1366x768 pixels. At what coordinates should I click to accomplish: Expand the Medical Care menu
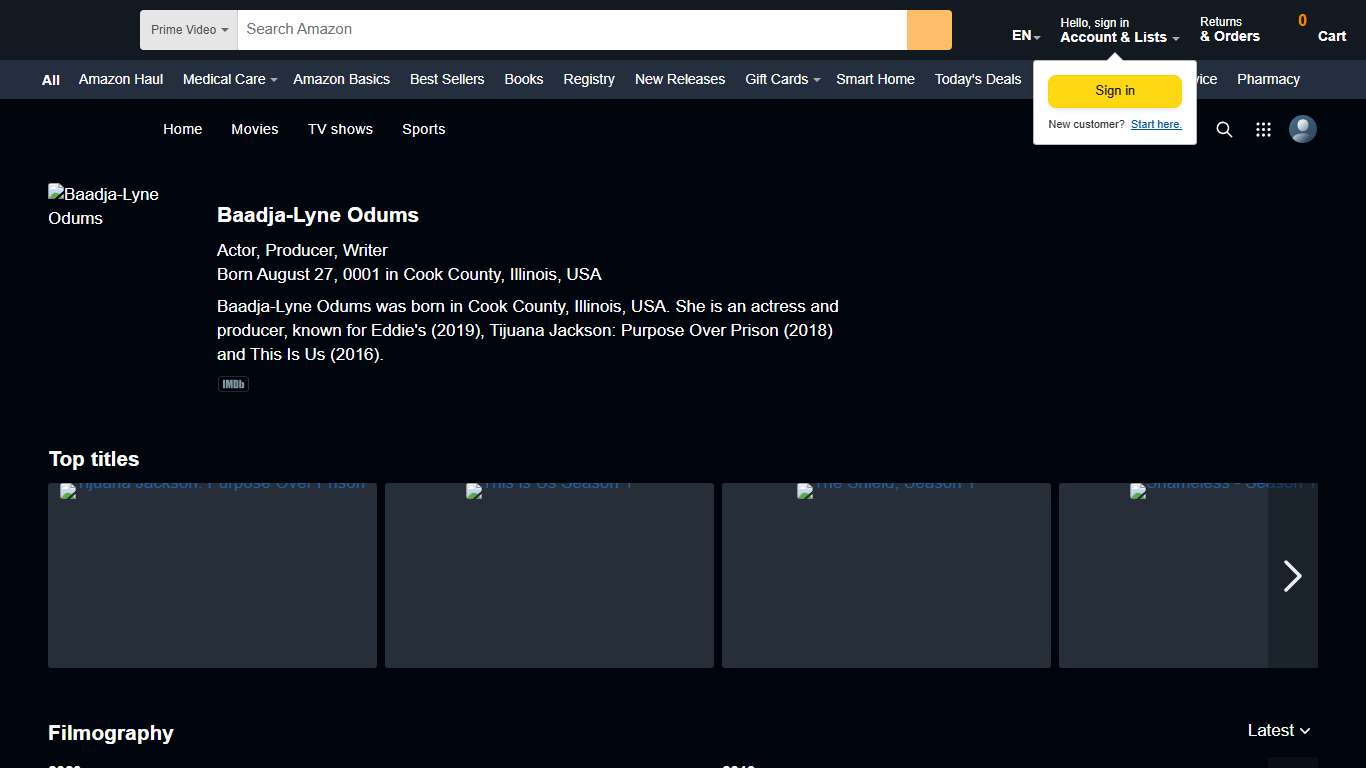click(229, 79)
